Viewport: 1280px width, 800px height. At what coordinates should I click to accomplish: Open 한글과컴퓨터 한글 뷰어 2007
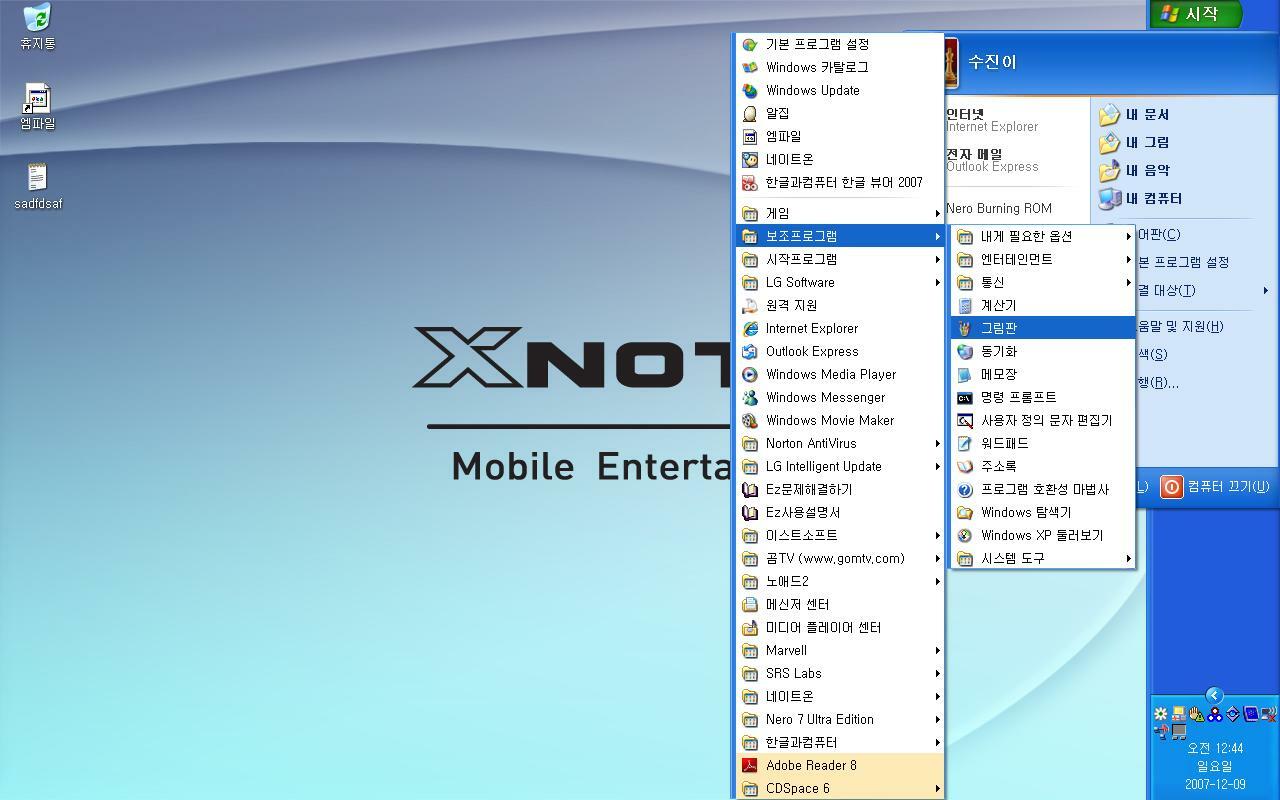click(x=840, y=182)
